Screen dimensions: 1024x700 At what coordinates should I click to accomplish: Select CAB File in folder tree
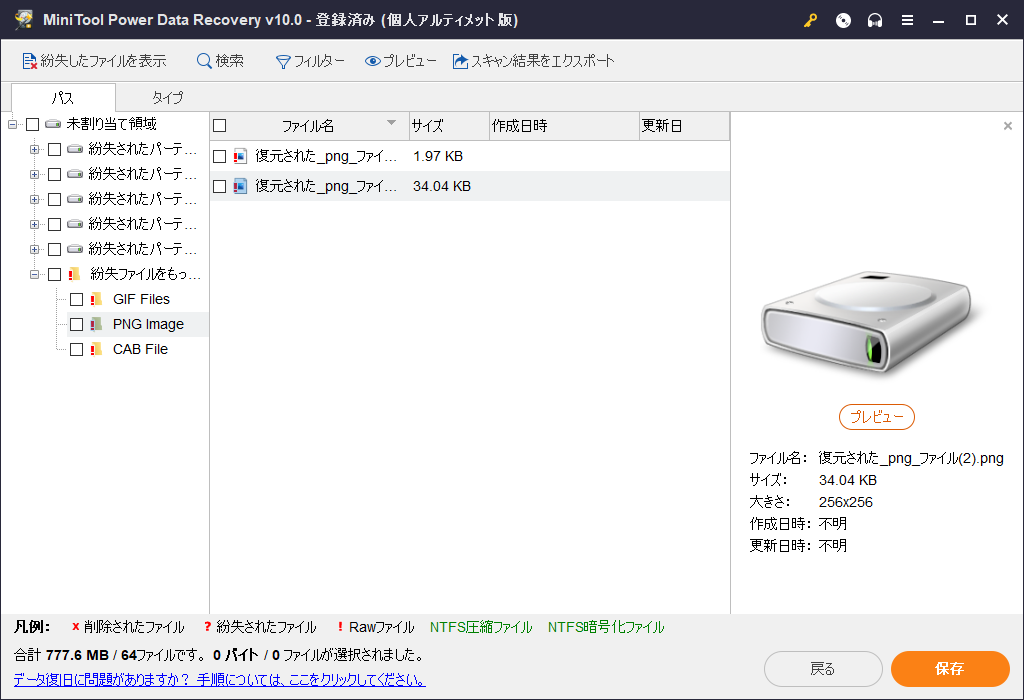pos(140,349)
